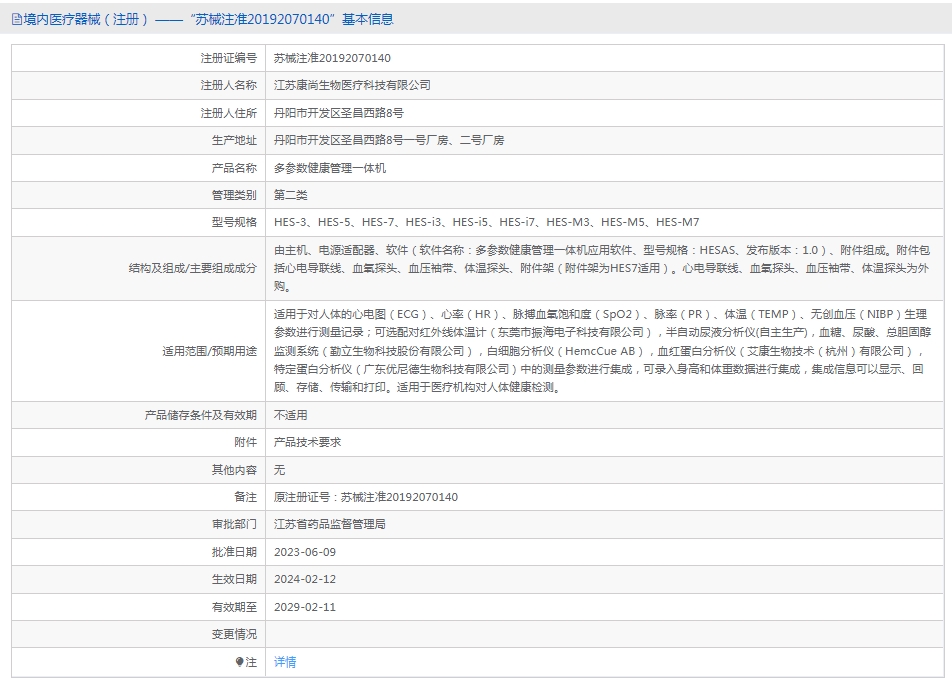The width and height of the screenshot is (952, 683).
Task: Click the page header title 境内医疗器械（注册）
Action: tap(86, 19)
